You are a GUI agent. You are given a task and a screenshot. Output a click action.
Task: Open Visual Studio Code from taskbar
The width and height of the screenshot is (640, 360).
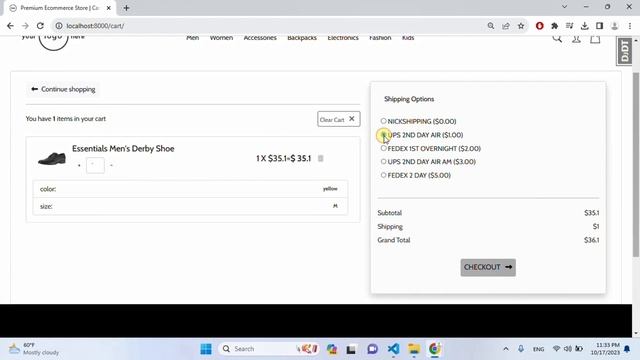[393, 349]
